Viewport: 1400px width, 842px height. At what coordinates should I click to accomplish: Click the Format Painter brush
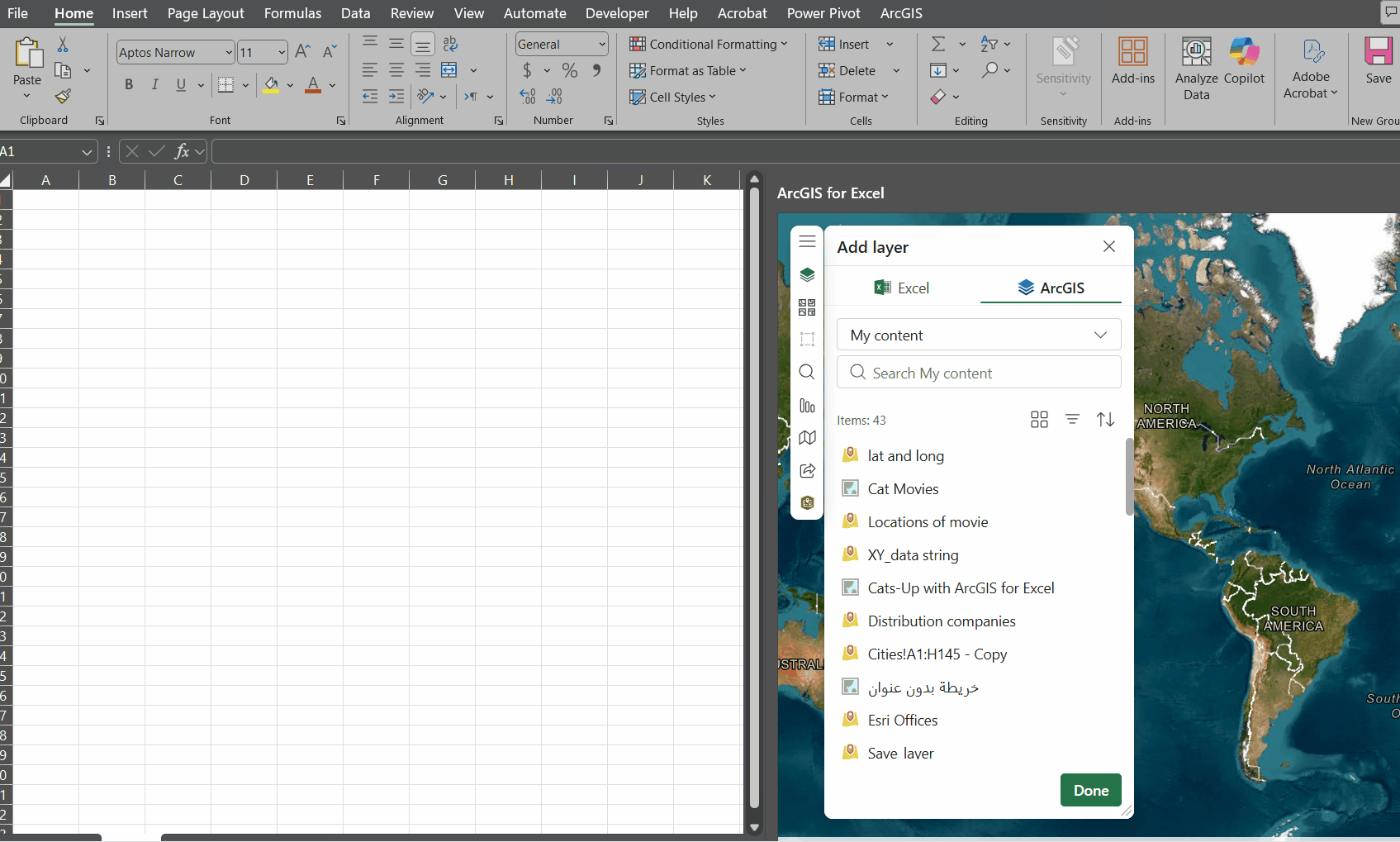pyautogui.click(x=63, y=97)
